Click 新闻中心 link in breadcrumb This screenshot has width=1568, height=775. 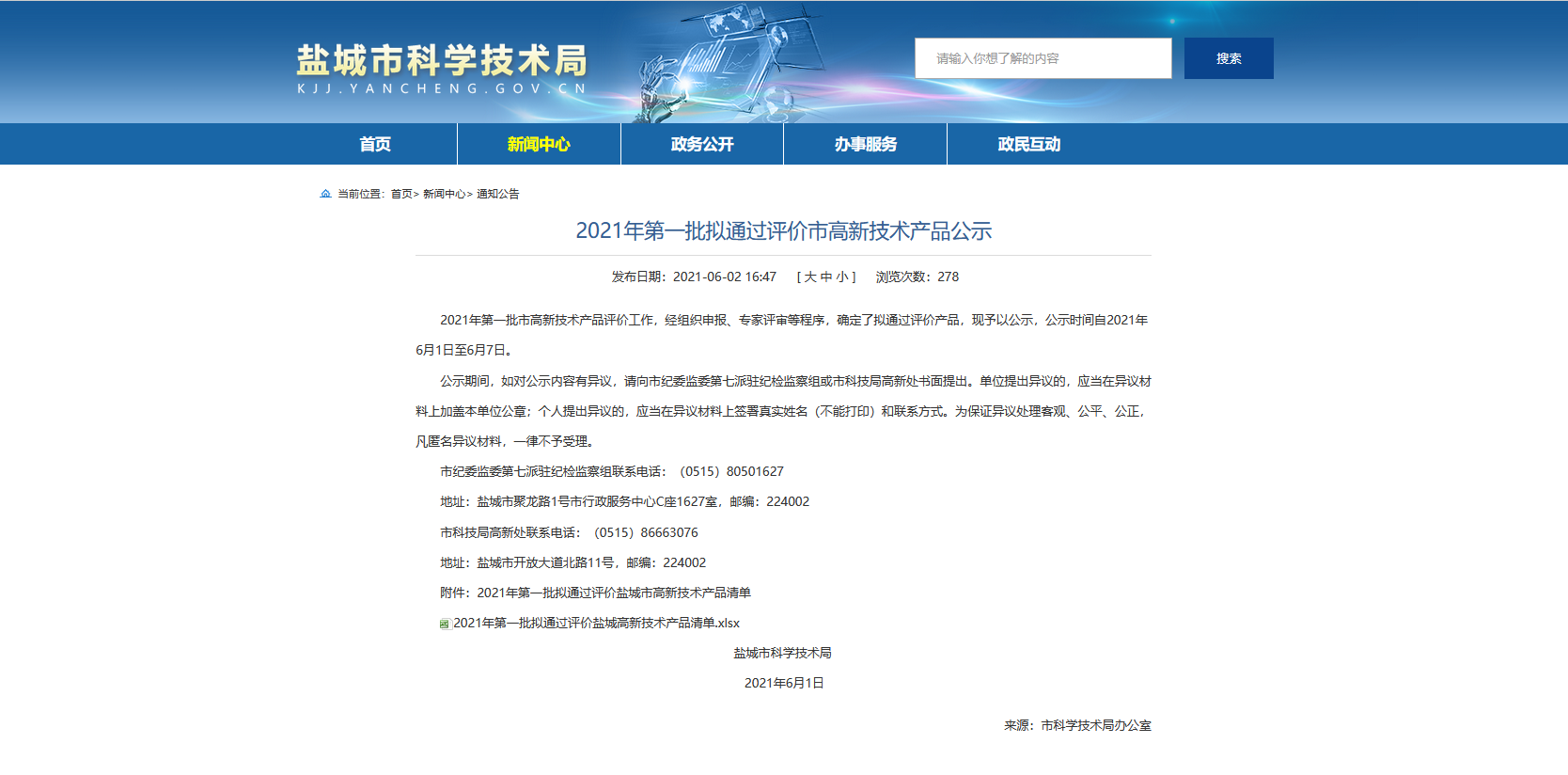pyautogui.click(x=444, y=194)
